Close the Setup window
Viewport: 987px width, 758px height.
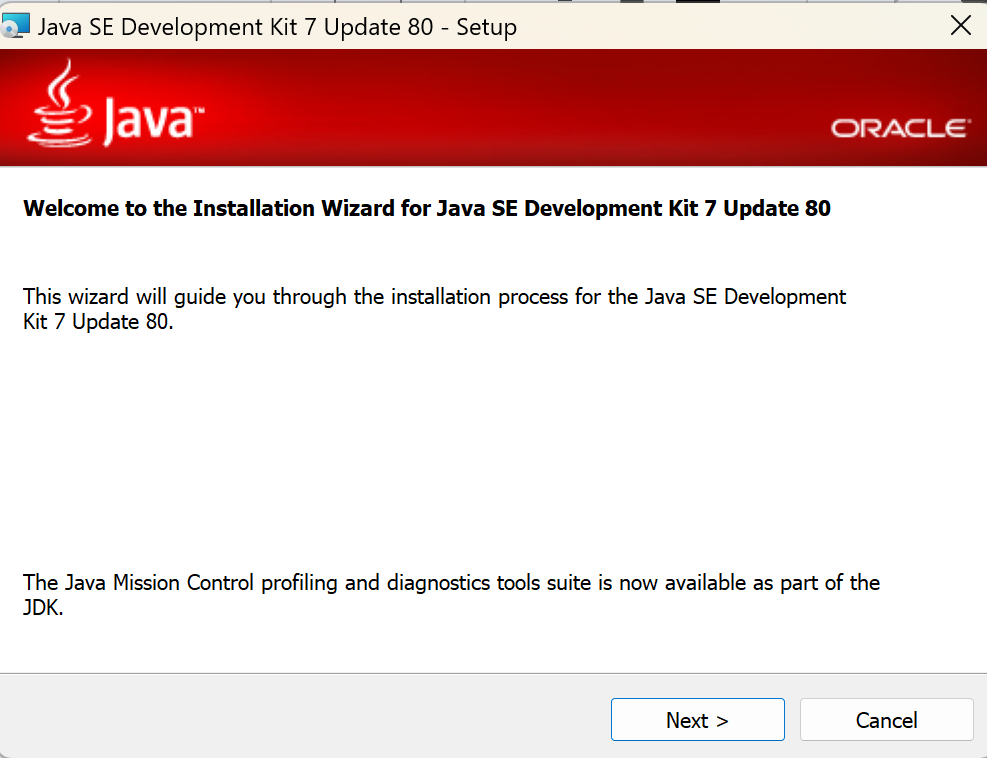[x=961, y=26]
